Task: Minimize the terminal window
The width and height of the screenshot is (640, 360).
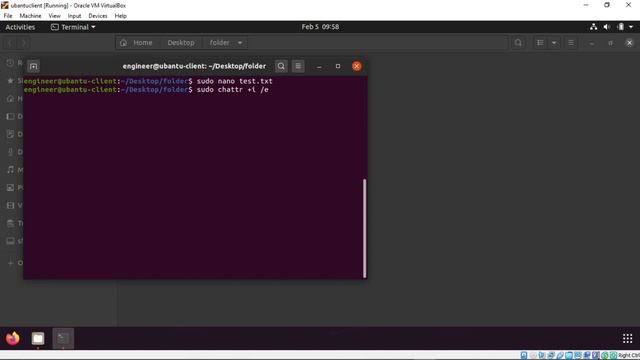Action: click(319, 66)
